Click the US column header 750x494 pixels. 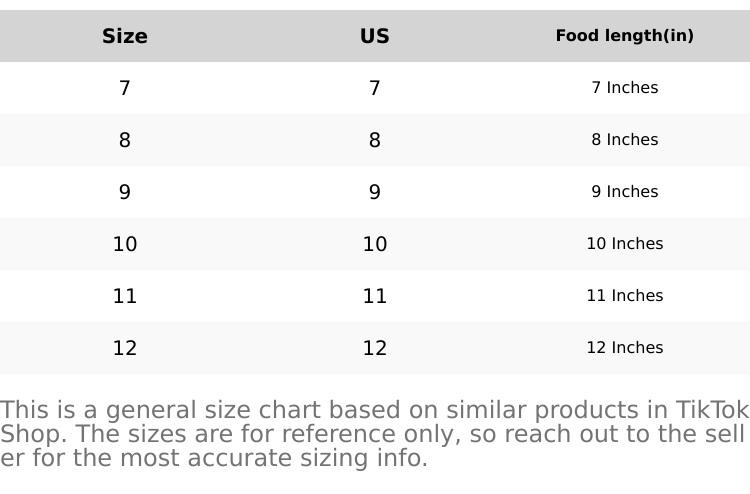(375, 36)
